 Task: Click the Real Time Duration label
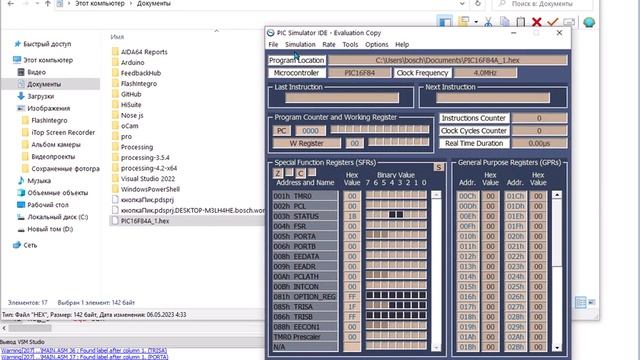(x=474, y=143)
